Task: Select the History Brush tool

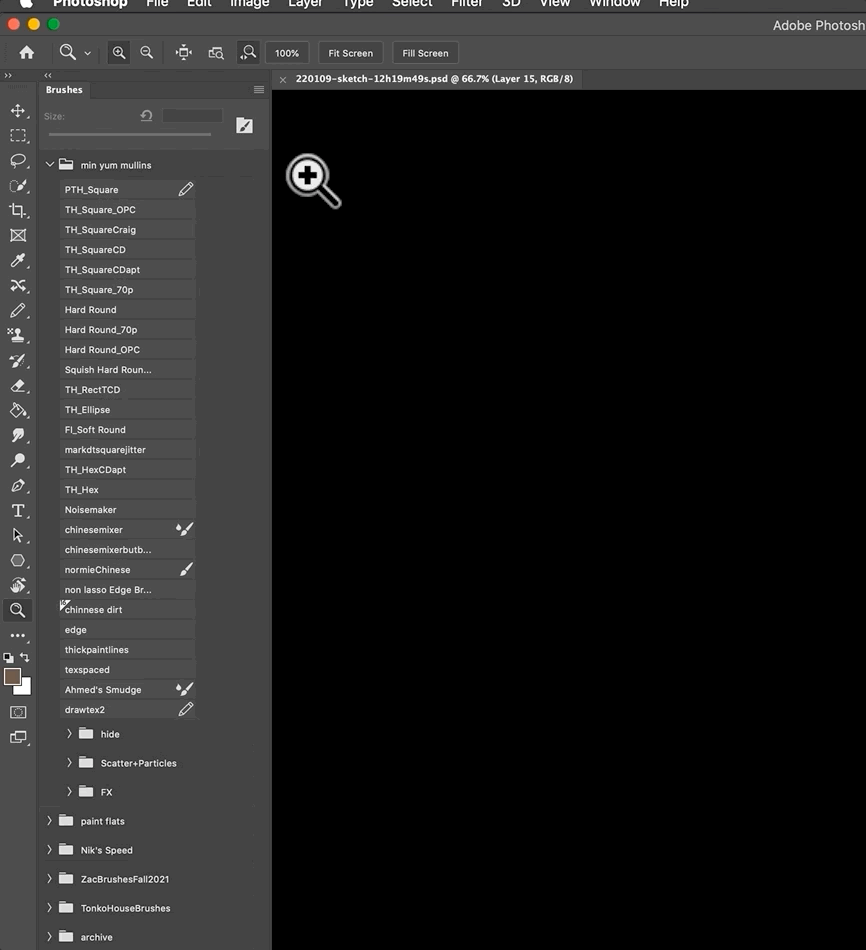Action: (x=18, y=360)
